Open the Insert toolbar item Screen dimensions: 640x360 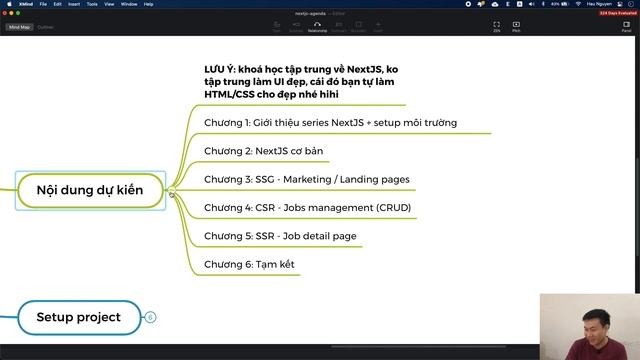378,27
